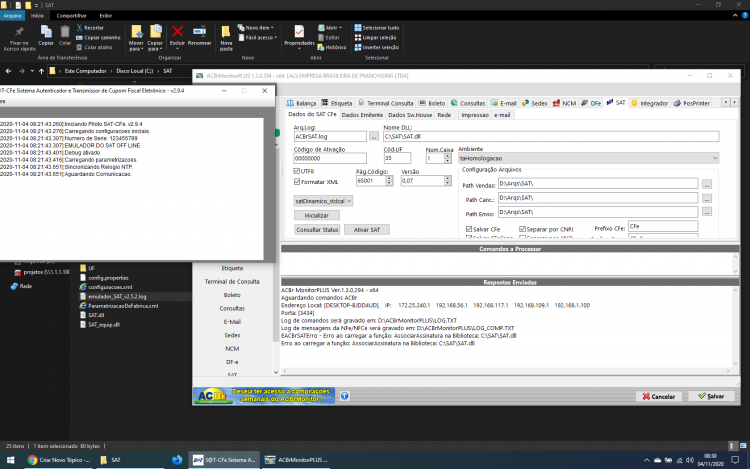Click the Versão spinner arrows

(x=447, y=181)
